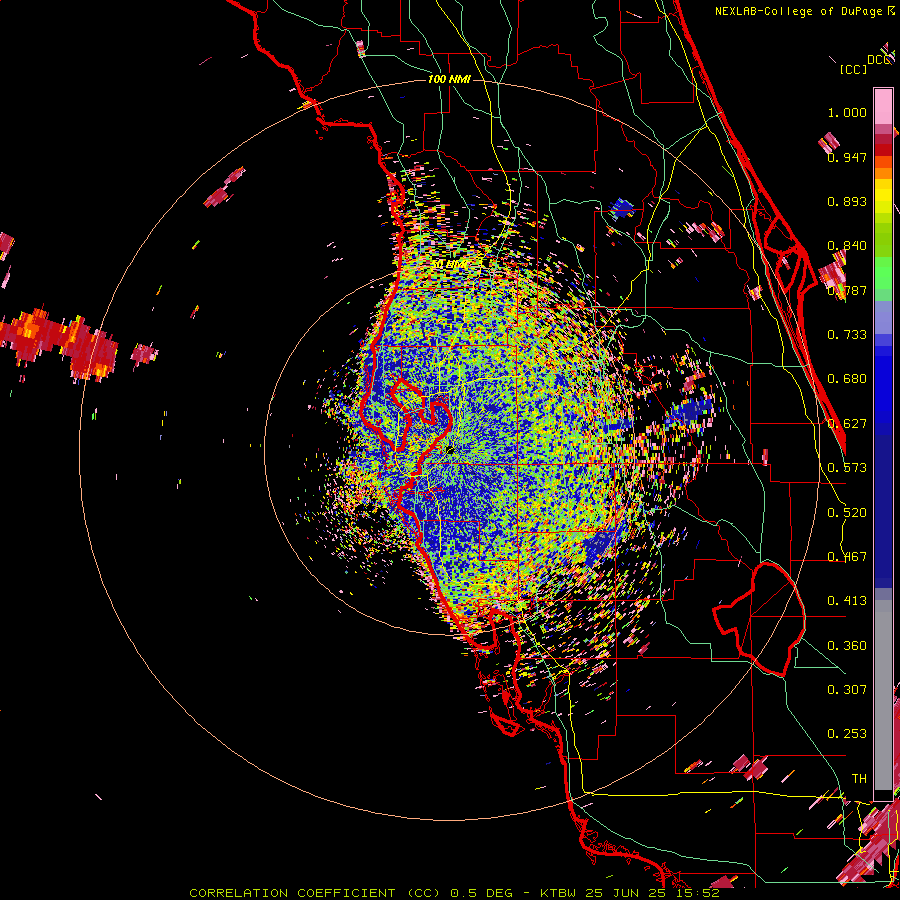
Task: Click the 0.573 scale value
Action: click(x=847, y=468)
